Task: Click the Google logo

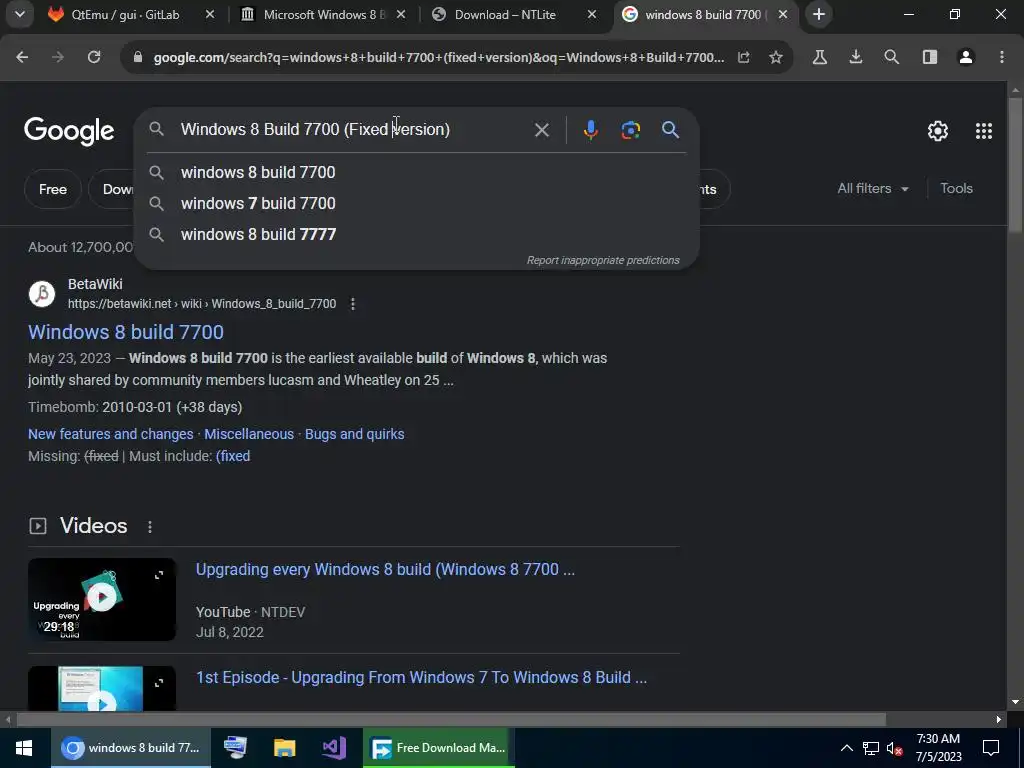Action: tap(69, 131)
